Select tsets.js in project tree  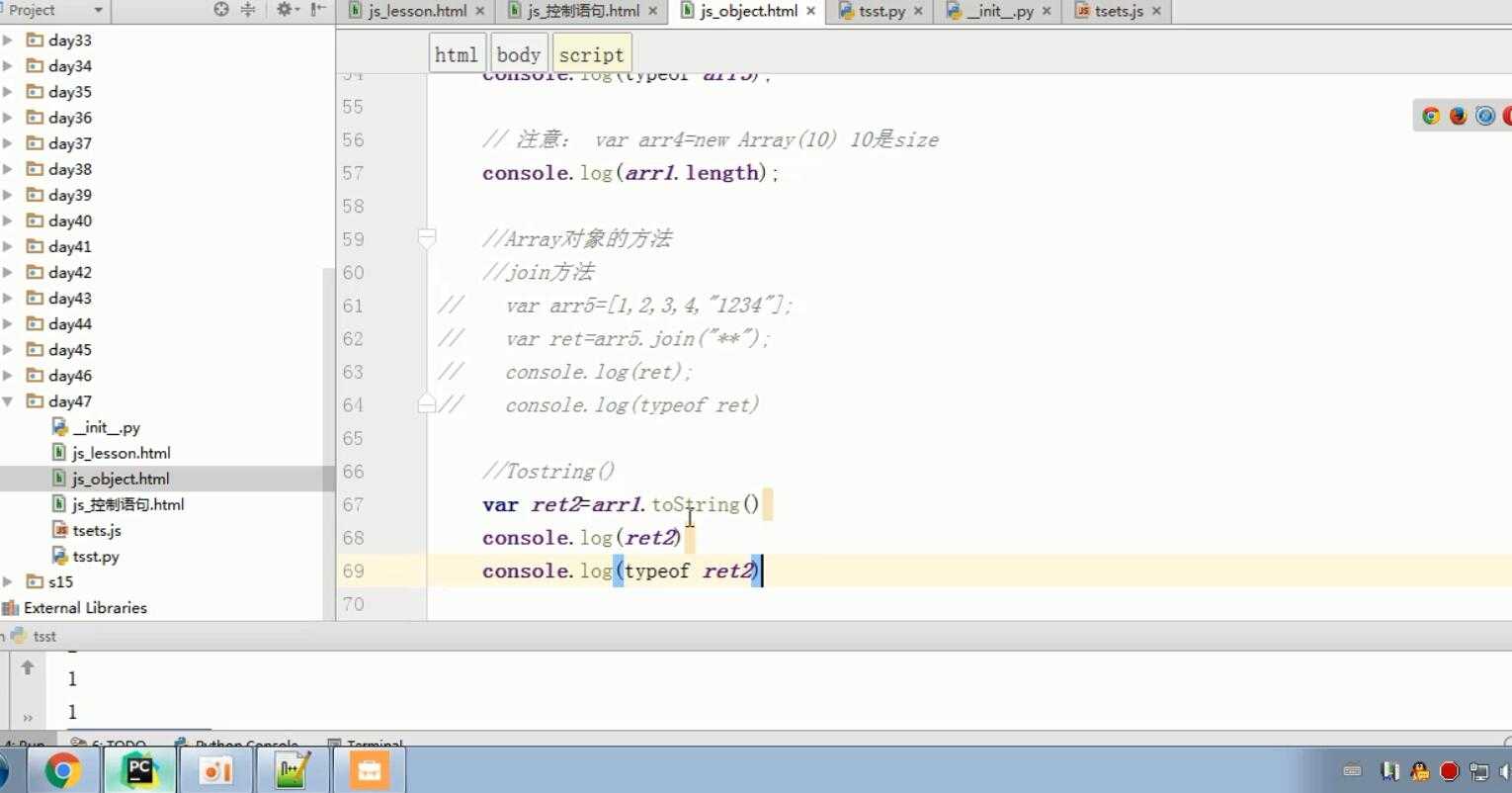pos(97,530)
